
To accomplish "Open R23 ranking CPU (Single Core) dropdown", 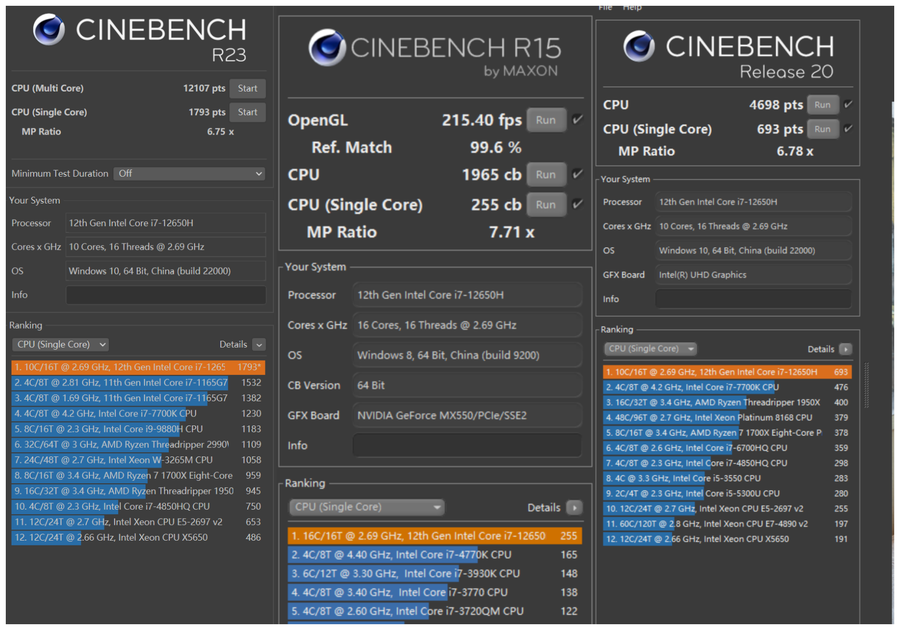I will (x=61, y=344).
